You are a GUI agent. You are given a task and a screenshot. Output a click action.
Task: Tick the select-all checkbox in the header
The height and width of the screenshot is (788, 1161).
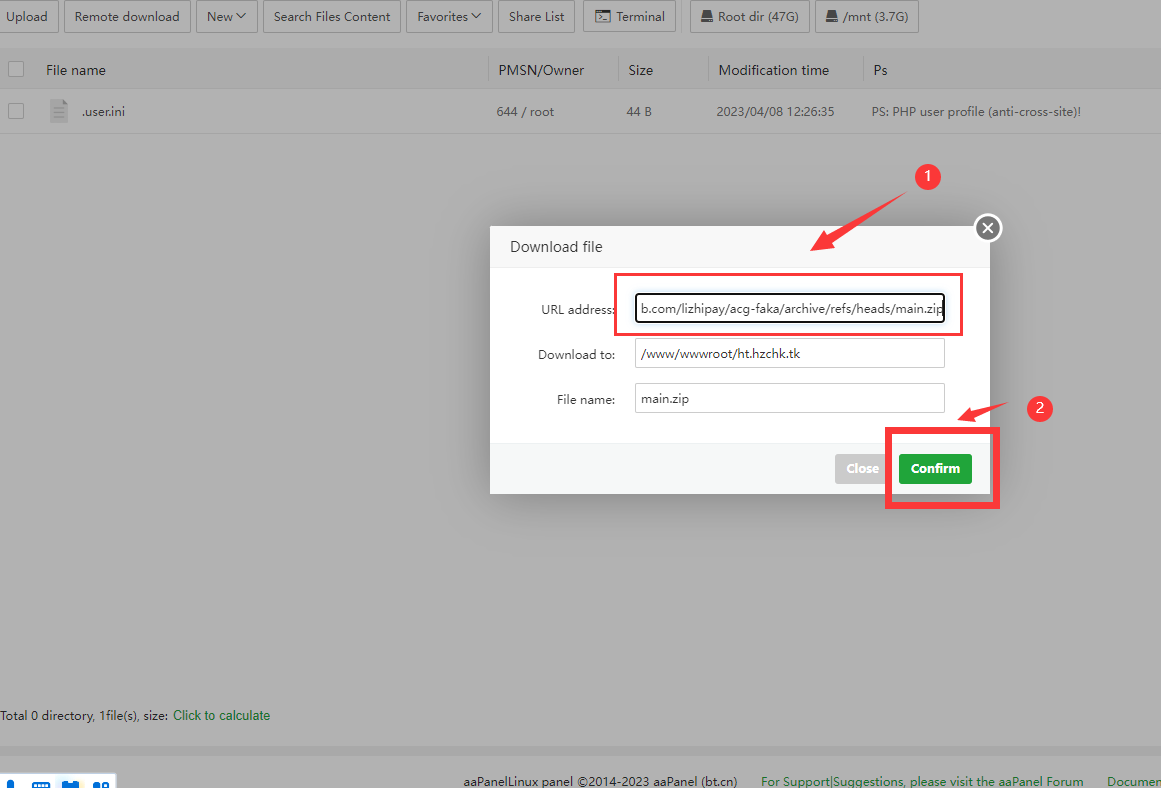(16, 69)
